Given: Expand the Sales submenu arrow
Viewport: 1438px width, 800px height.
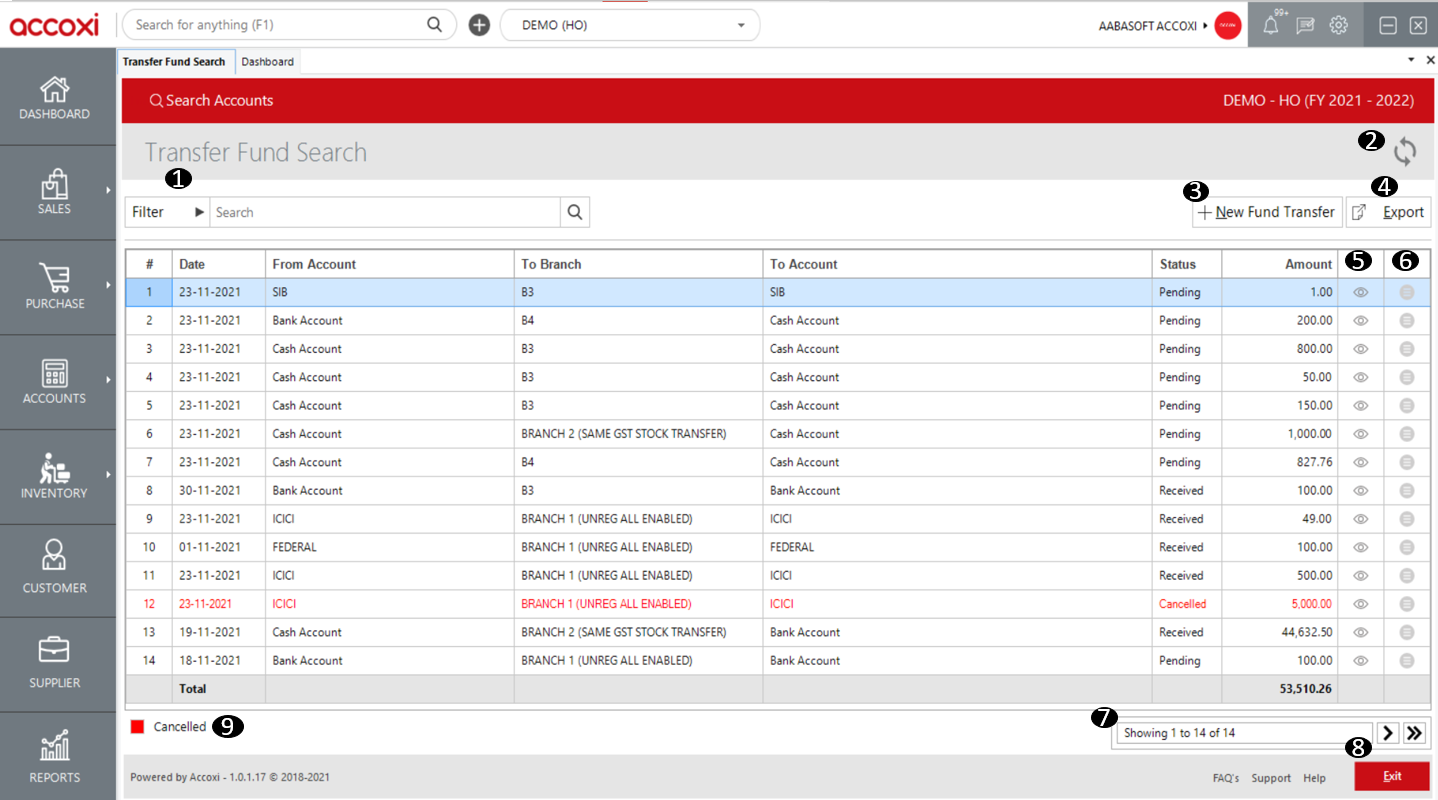Looking at the screenshot, I should click(107, 188).
